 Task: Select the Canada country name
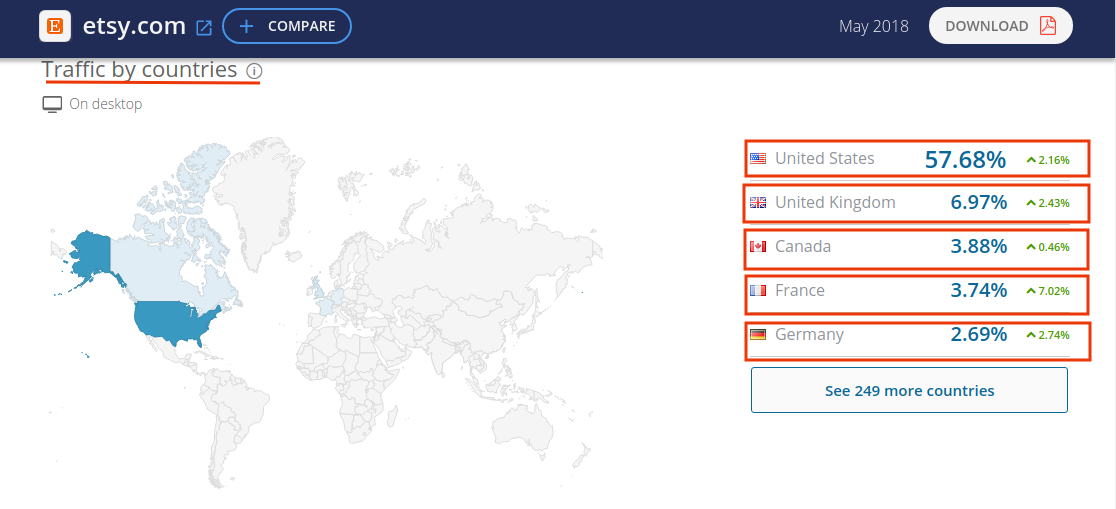click(x=803, y=246)
